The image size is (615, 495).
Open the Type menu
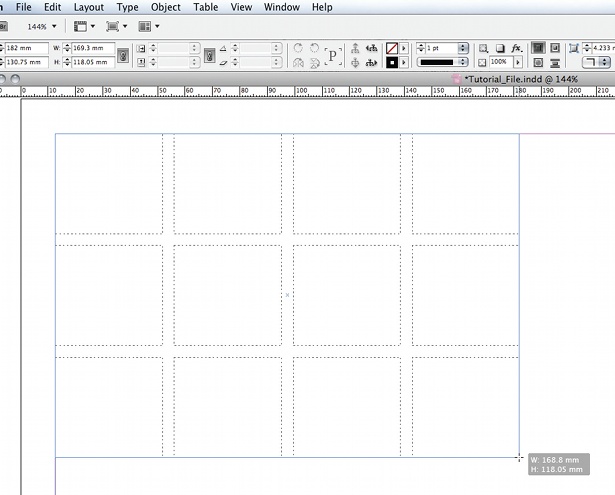[x=127, y=7]
